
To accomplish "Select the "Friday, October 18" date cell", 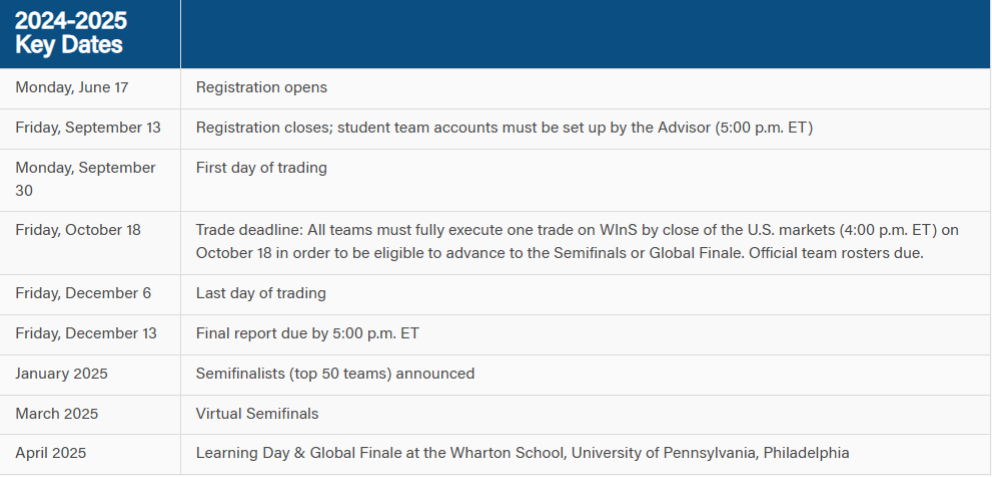I will pyautogui.click(x=78, y=230).
